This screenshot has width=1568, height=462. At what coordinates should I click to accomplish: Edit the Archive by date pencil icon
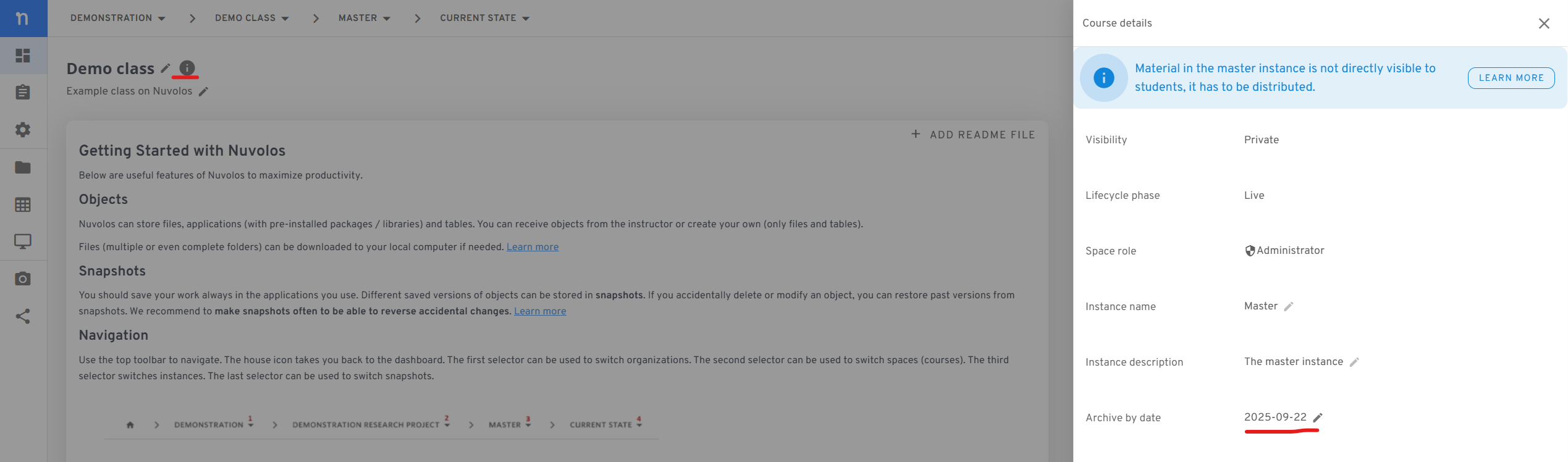coord(1318,418)
